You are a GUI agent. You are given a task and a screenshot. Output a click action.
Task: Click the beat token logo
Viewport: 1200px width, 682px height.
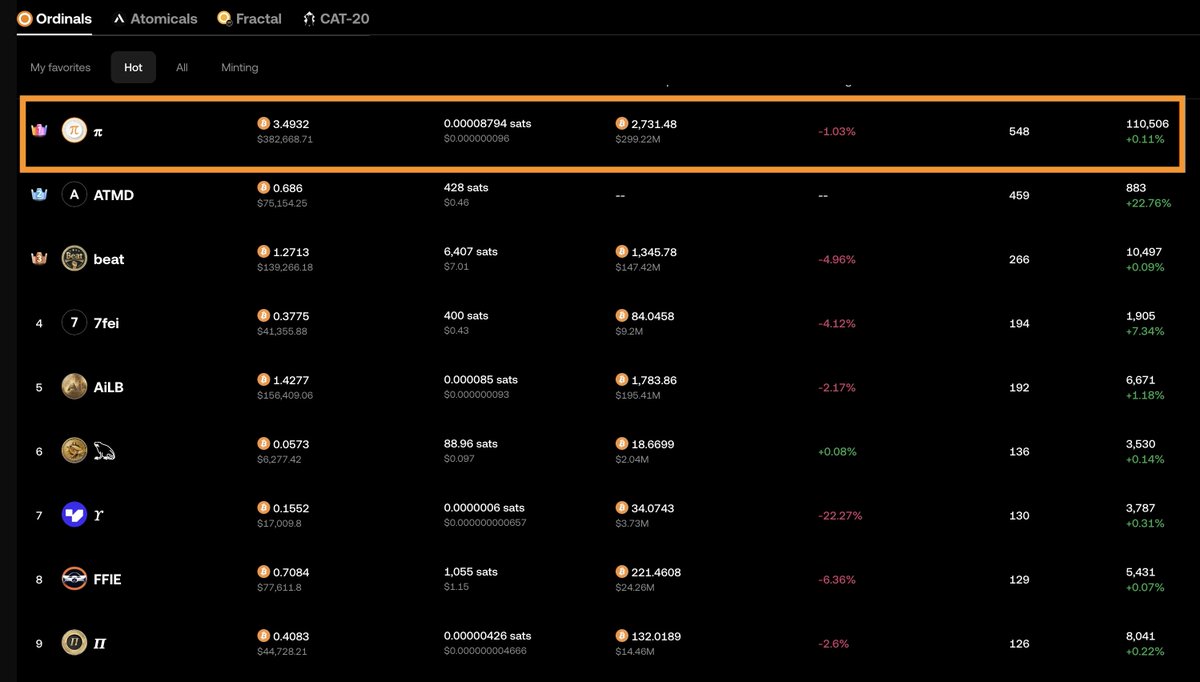pyautogui.click(x=74, y=259)
